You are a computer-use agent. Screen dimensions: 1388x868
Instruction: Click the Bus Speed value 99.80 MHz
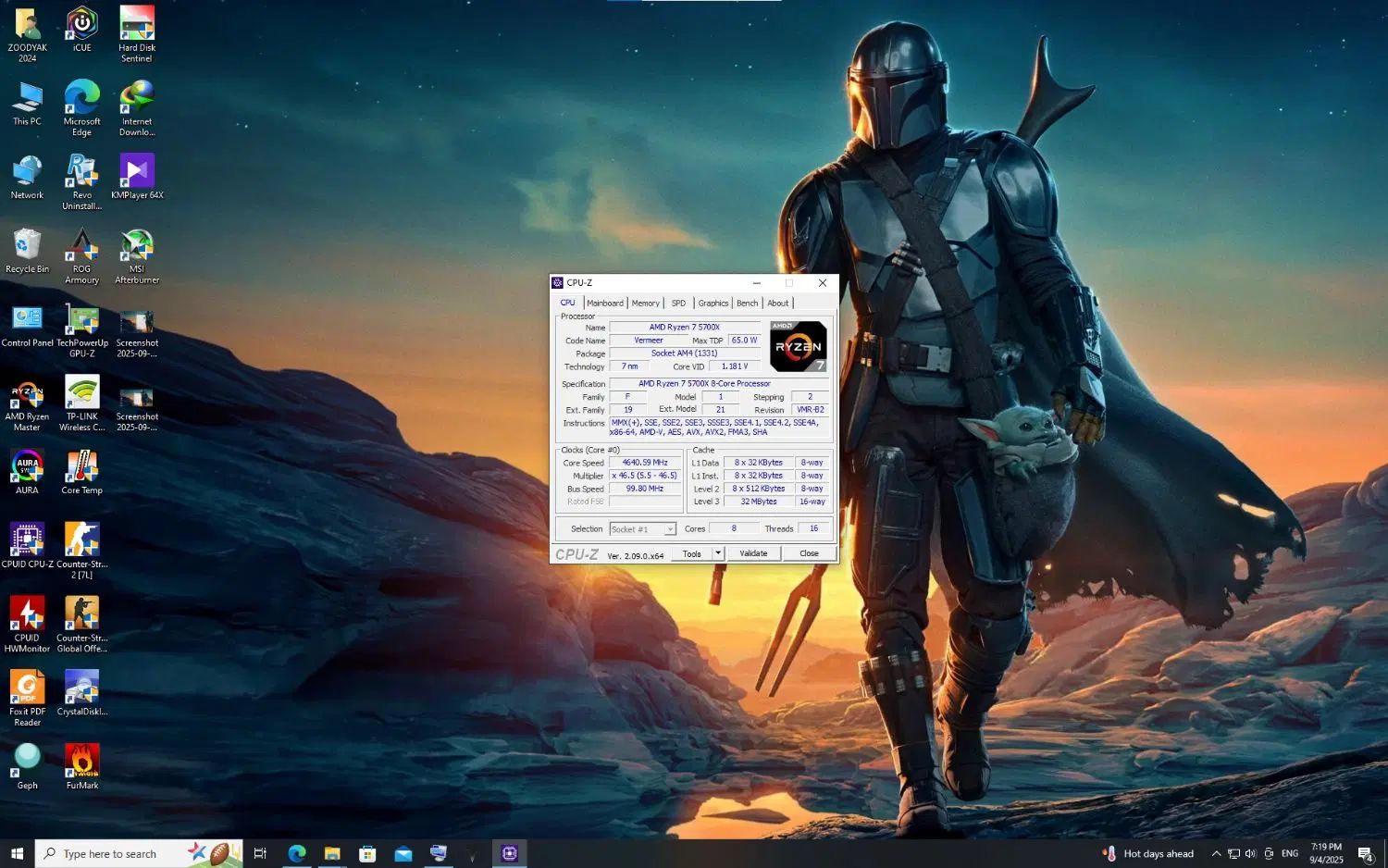point(645,489)
